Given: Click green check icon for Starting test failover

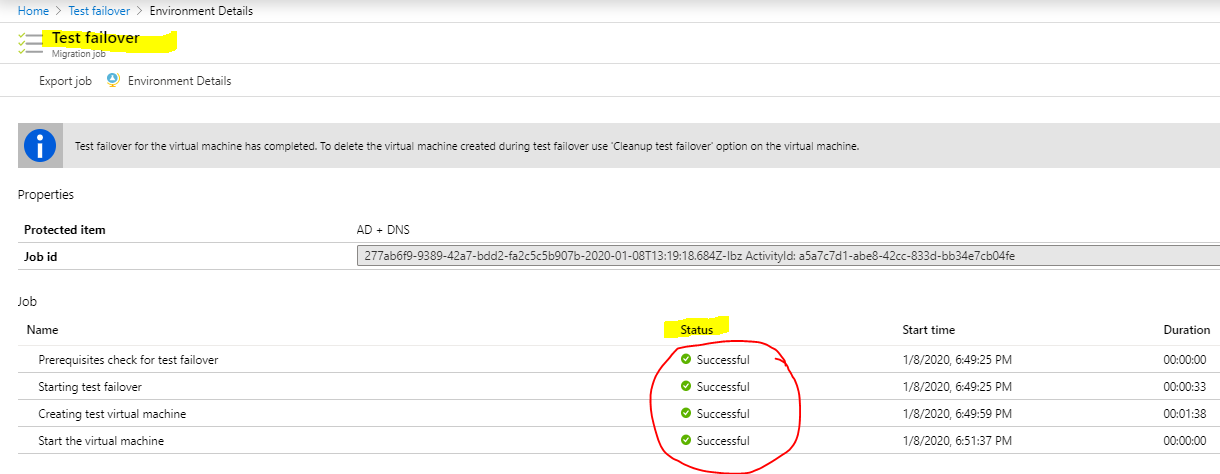Looking at the screenshot, I should pyautogui.click(x=686, y=386).
